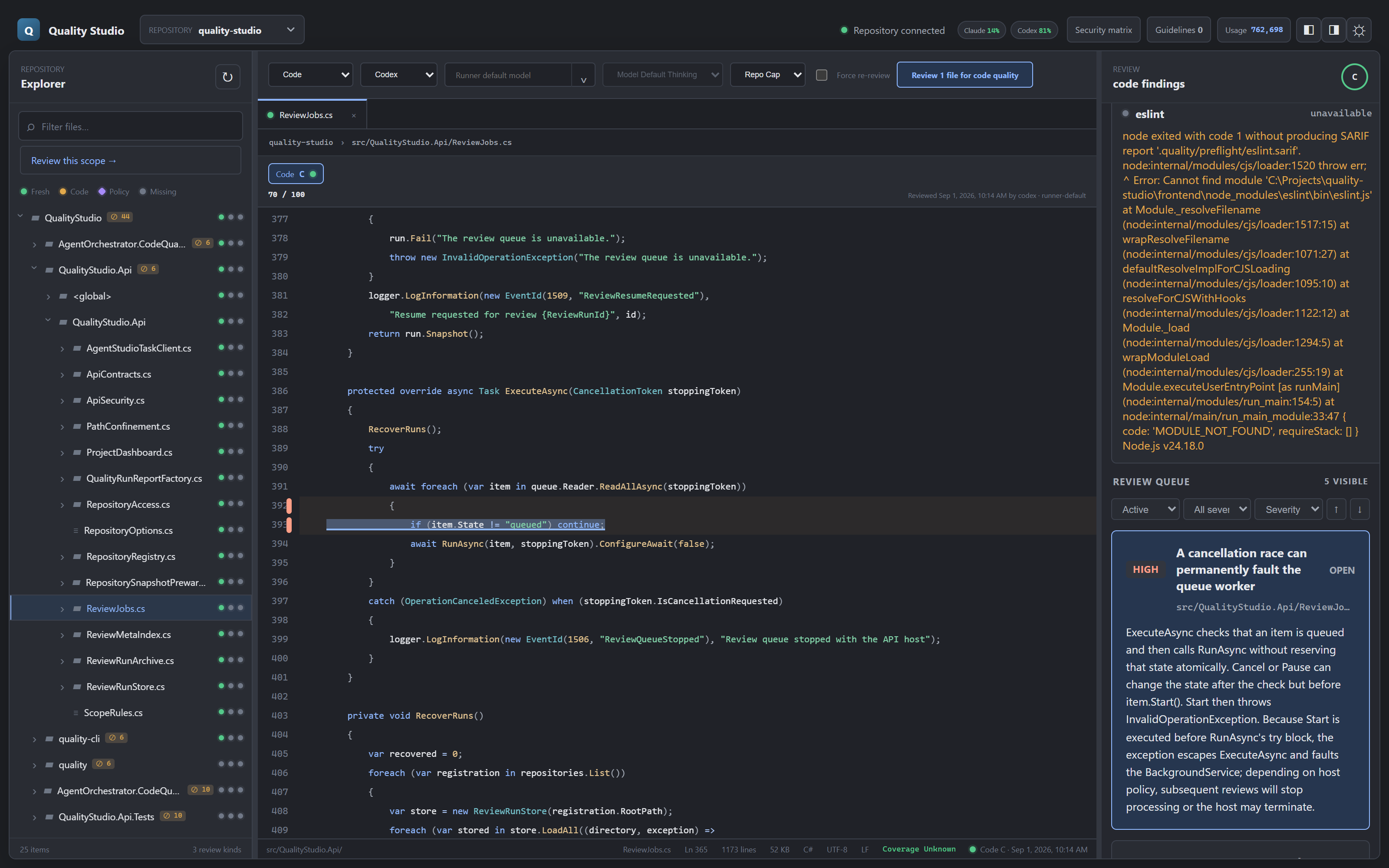Screen dimensions: 1389x868
Task: Click the Claude 14% usage pill
Action: pyautogui.click(x=981, y=30)
